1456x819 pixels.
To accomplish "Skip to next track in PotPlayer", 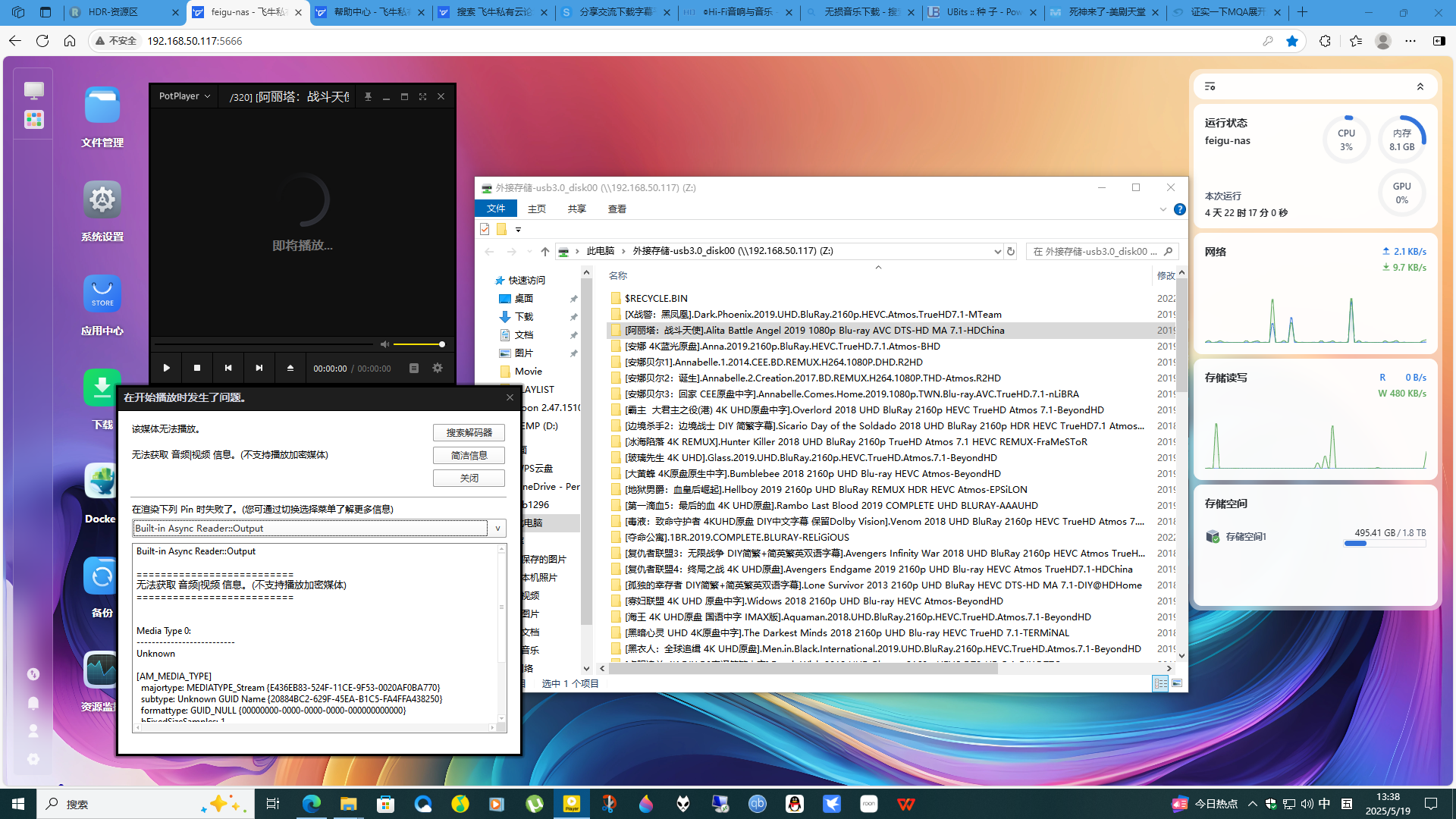I will coord(259,368).
